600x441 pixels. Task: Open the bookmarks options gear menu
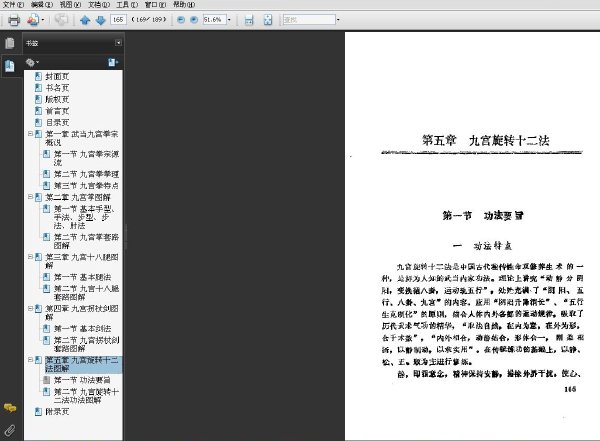[x=32, y=62]
